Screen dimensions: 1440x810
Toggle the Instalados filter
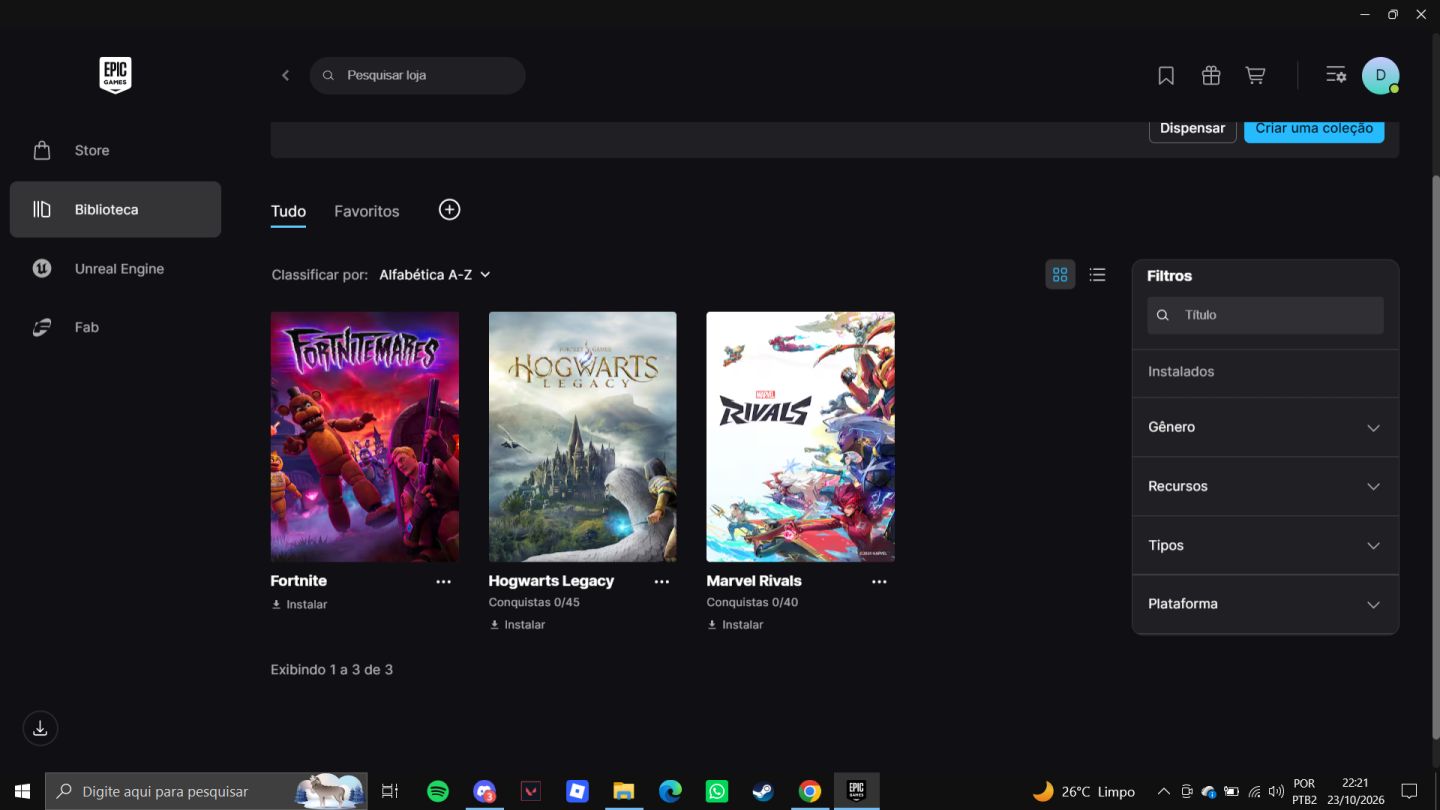(x=1265, y=371)
